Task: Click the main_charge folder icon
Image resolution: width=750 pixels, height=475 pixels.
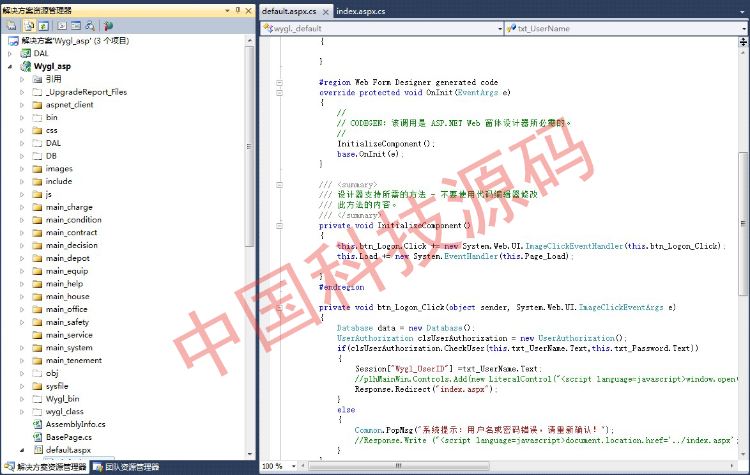Action: tap(37, 207)
